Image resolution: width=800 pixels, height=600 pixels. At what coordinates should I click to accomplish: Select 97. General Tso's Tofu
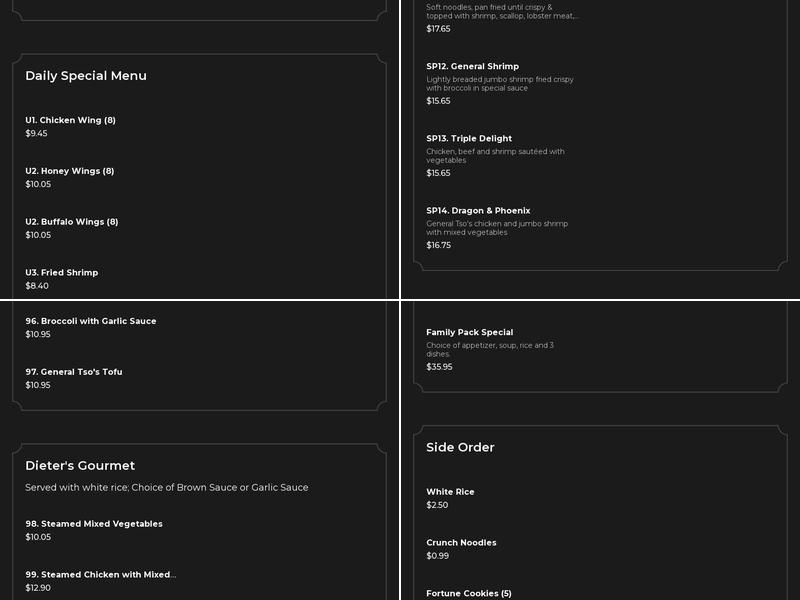click(74, 372)
